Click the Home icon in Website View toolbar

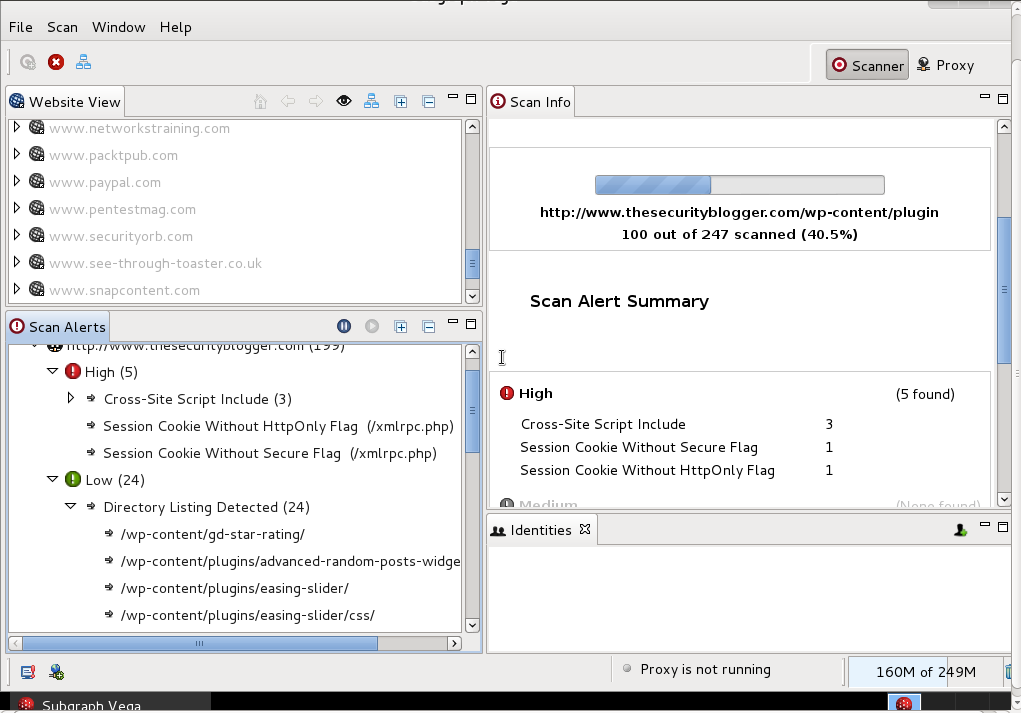tap(260, 101)
